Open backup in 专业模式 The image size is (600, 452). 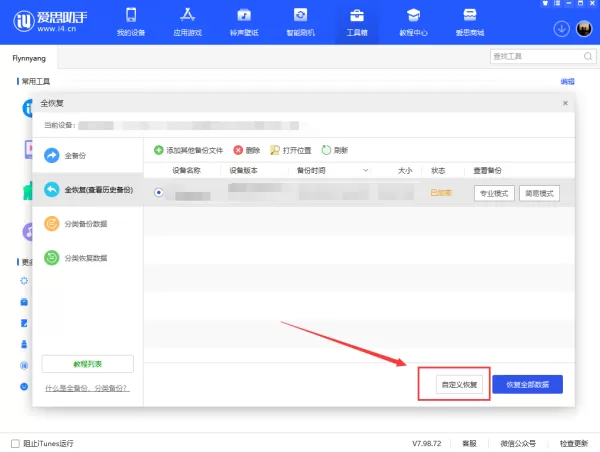pyautogui.click(x=494, y=193)
